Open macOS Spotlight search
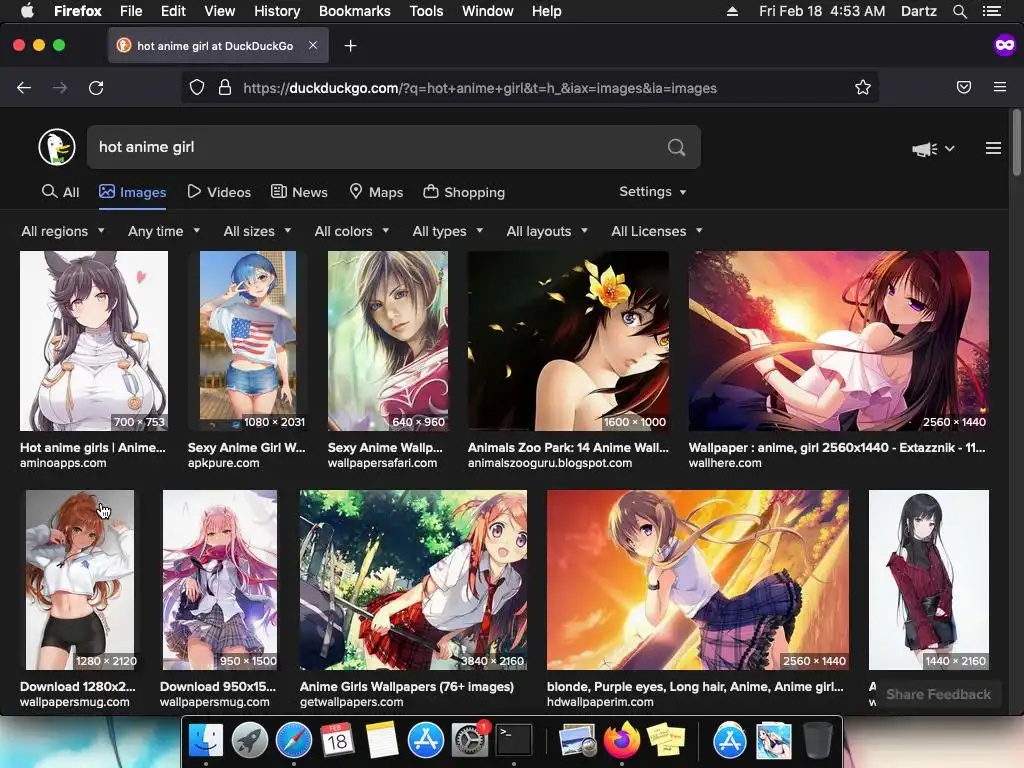Screen dimensions: 1024x768 959,11
